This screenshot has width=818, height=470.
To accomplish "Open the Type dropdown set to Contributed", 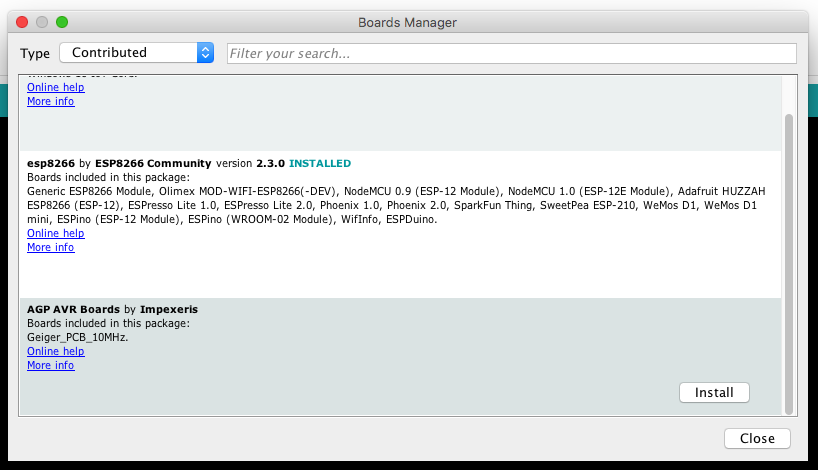I will pyautogui.click(x=137, y=53).
